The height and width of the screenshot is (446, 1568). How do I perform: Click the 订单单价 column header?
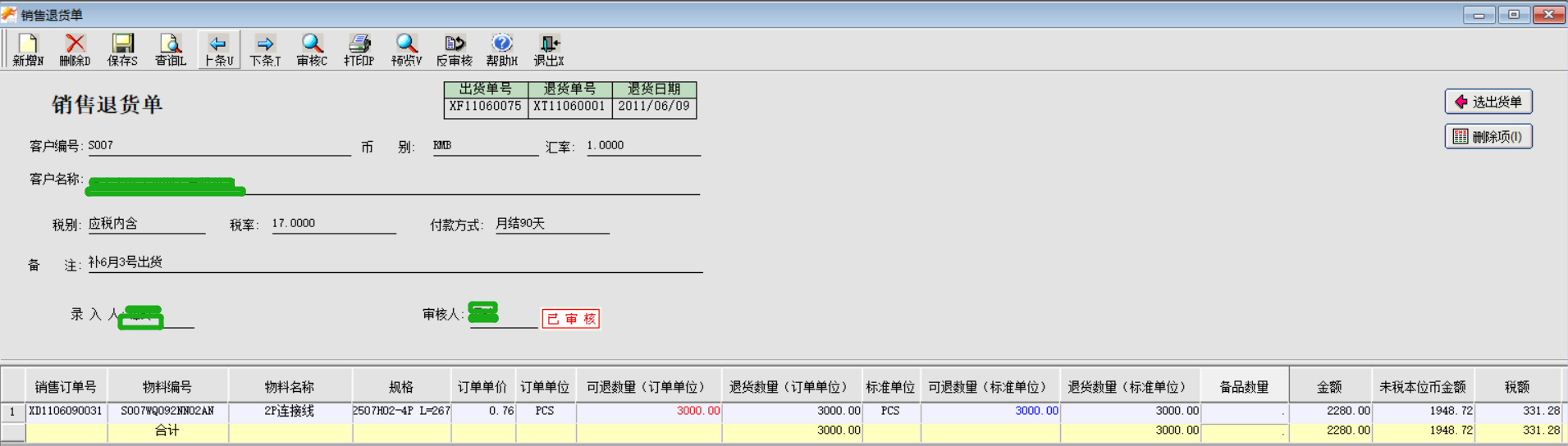pos(482,386)
